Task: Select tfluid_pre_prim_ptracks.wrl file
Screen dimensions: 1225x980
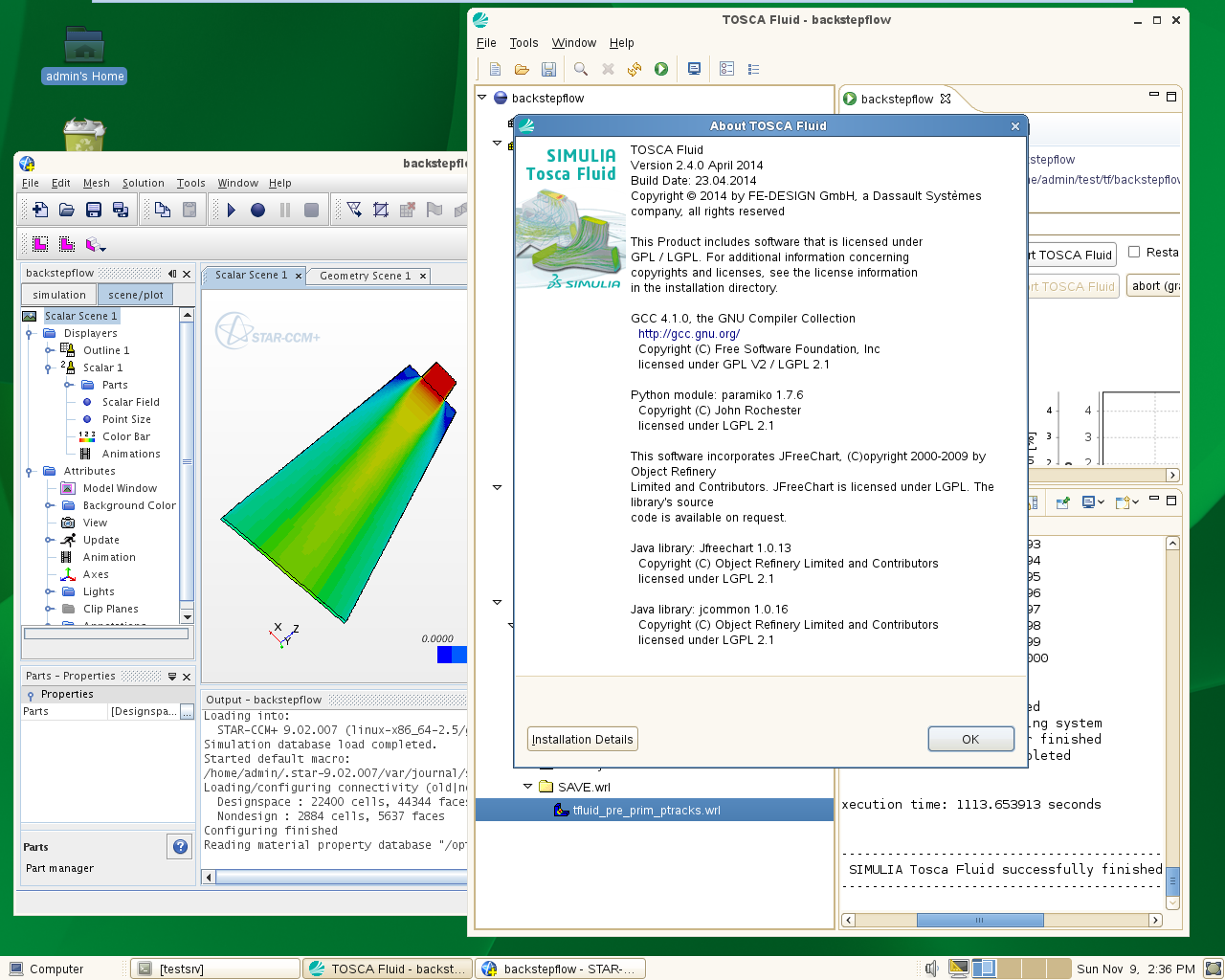Action: point(646,810)
